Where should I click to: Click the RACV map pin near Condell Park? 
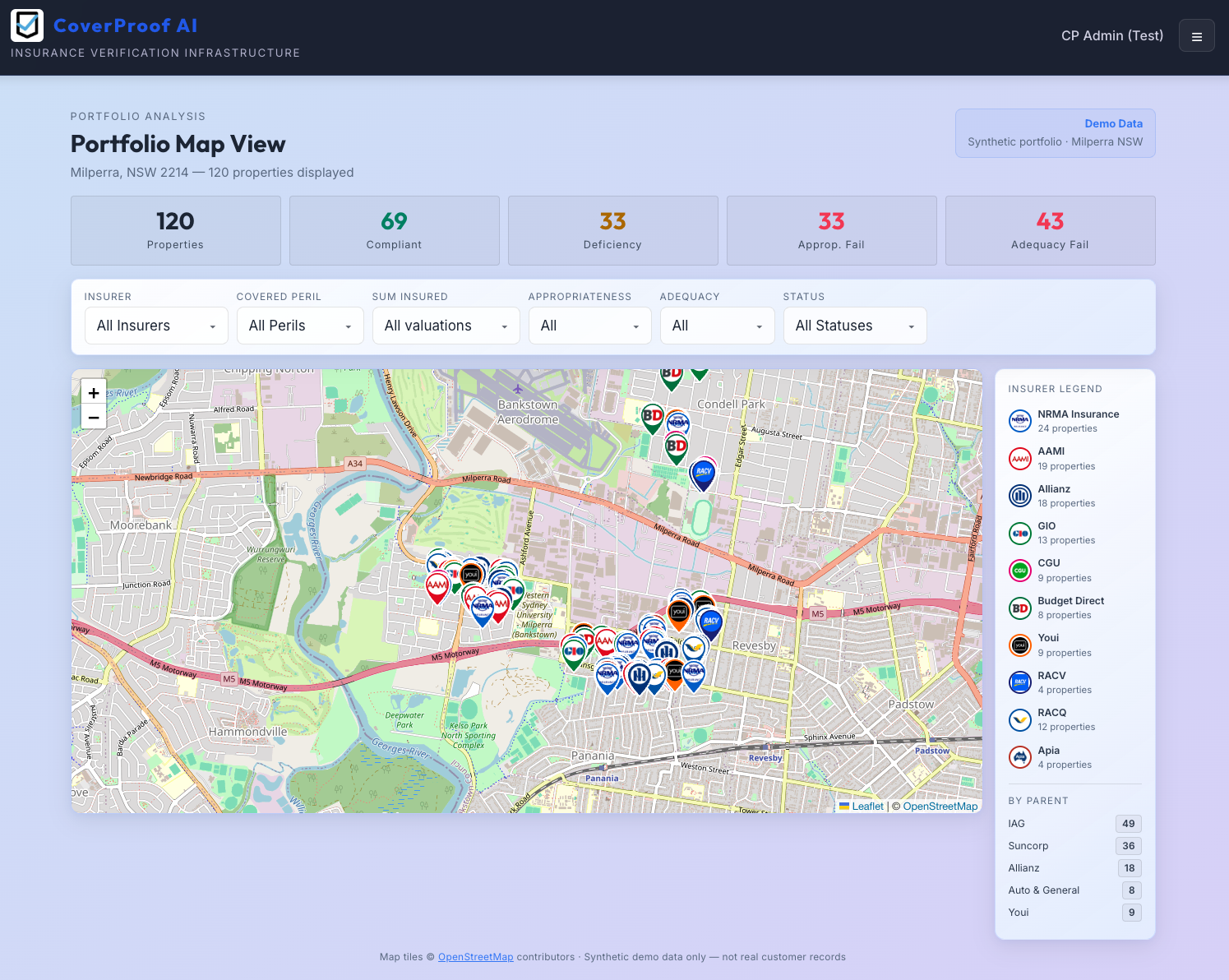(704, 474)
